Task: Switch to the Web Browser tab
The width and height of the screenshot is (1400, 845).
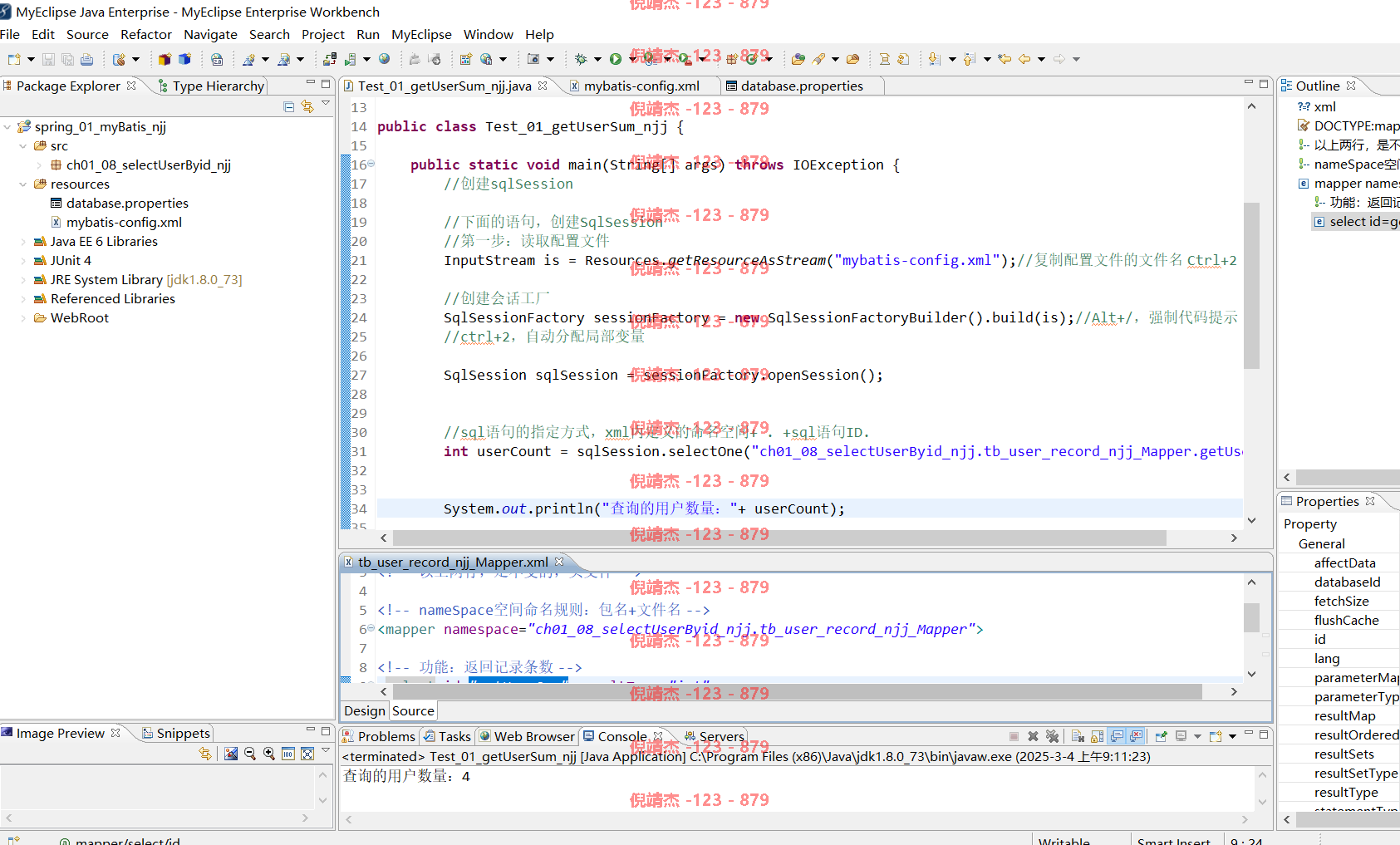Action: coord(527,736)
